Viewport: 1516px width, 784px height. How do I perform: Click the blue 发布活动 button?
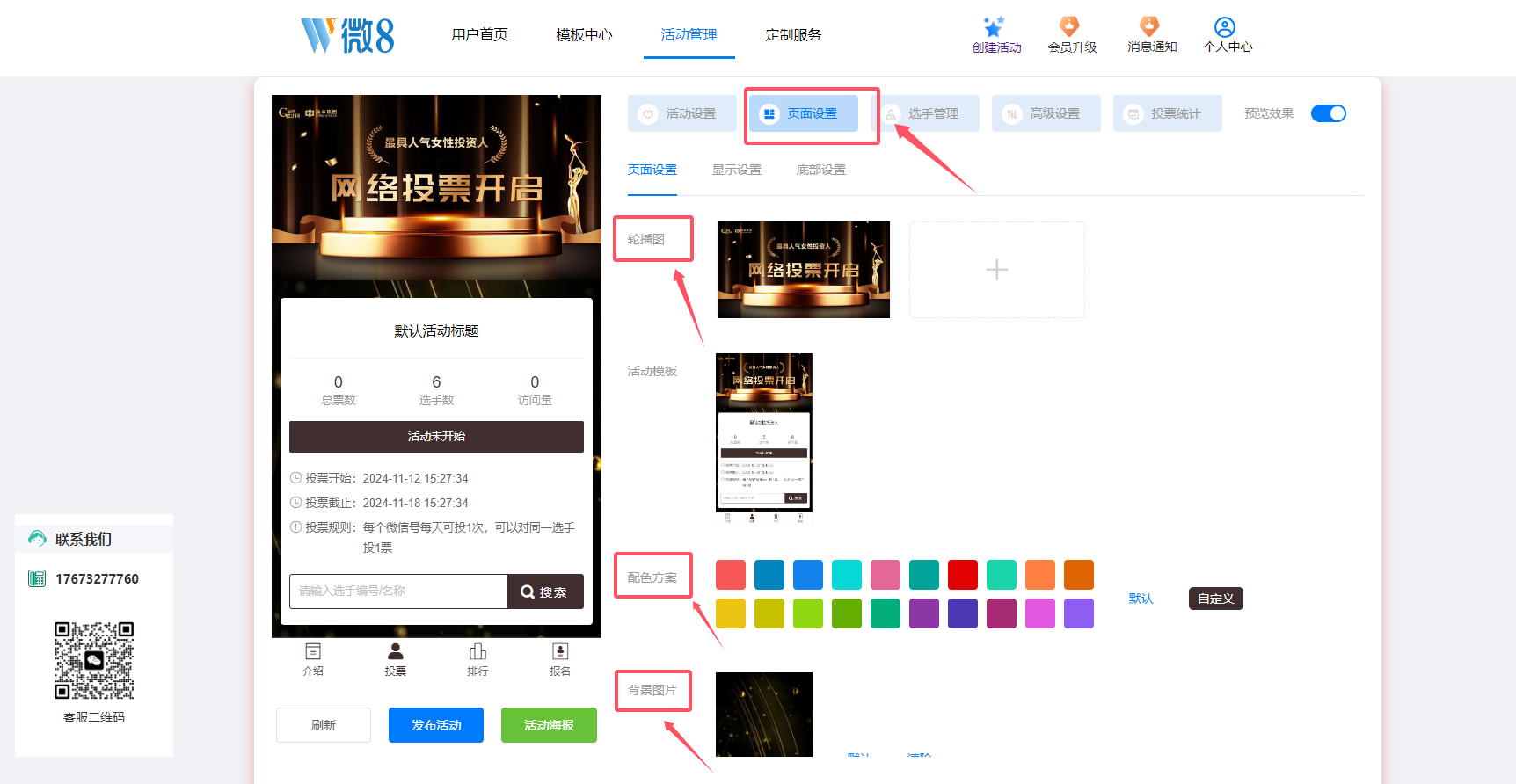(436, 725)
